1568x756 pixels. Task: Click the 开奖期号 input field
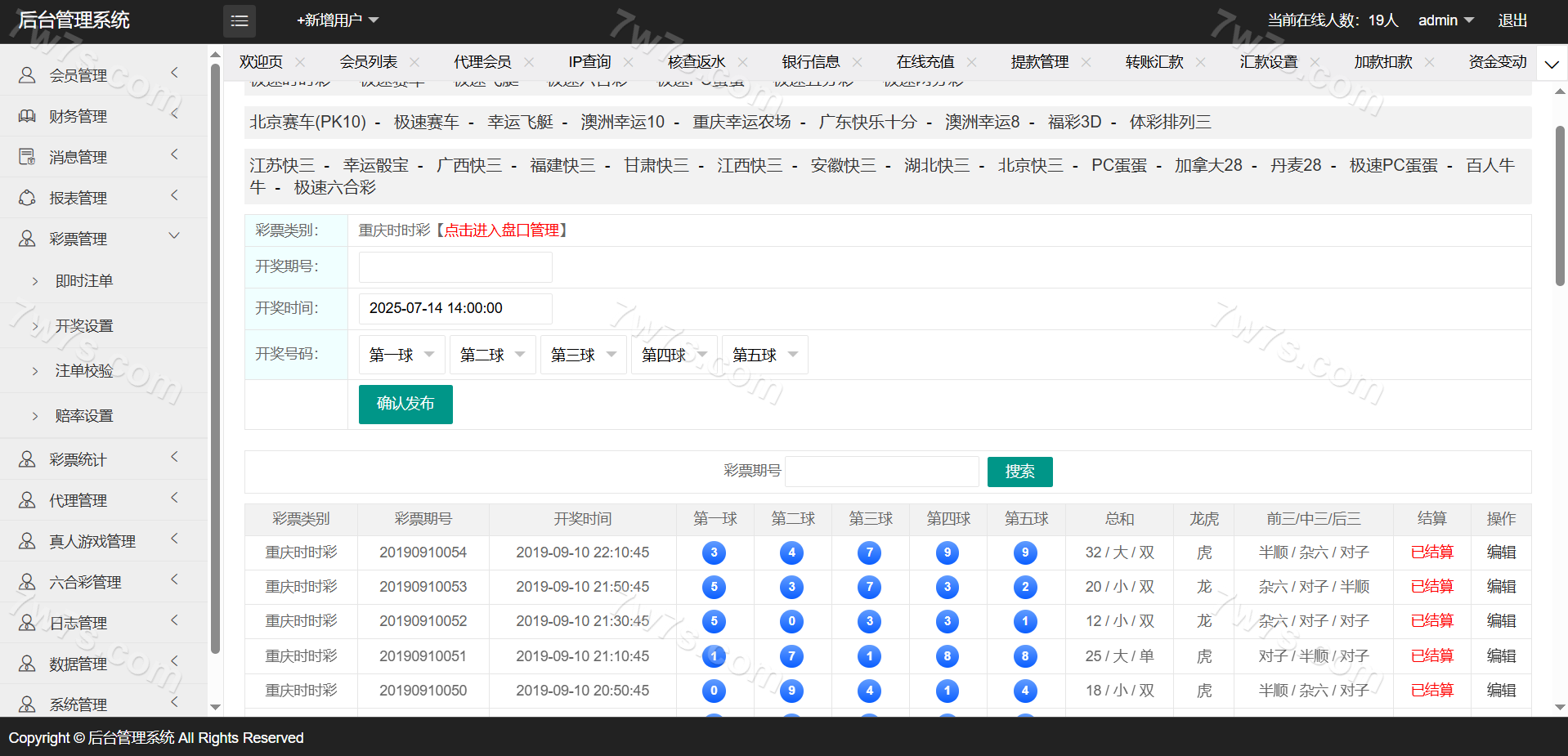click(455, 267)
